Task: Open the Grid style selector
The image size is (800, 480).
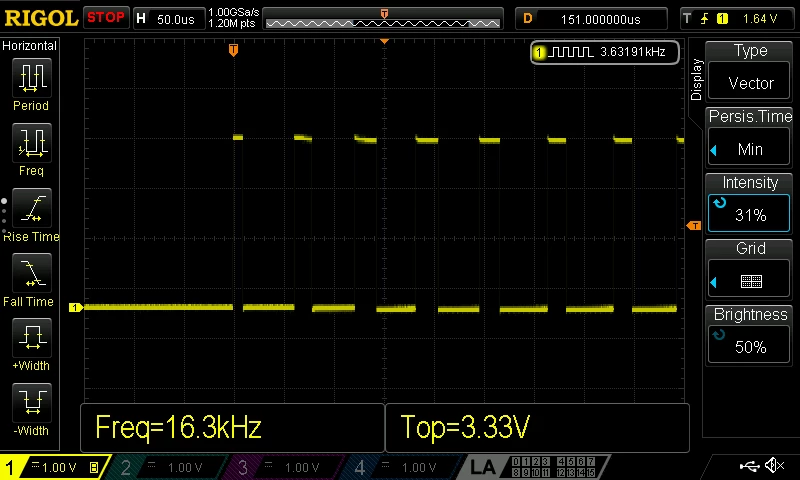Action: point(749,281)
